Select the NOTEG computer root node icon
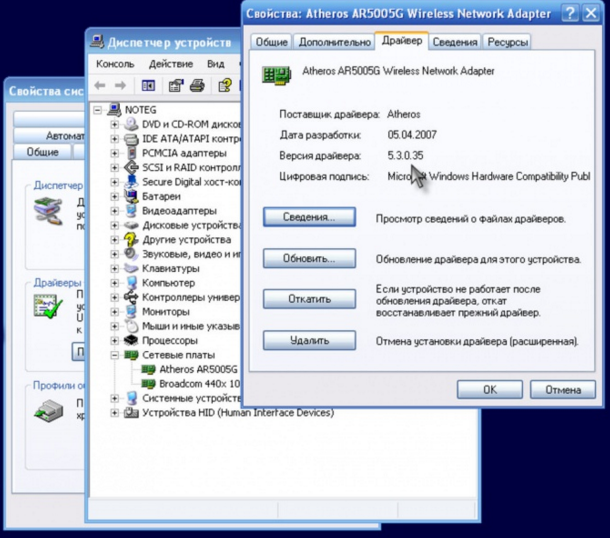The width and height of the screenshot is (610, 538). (114, 110)
